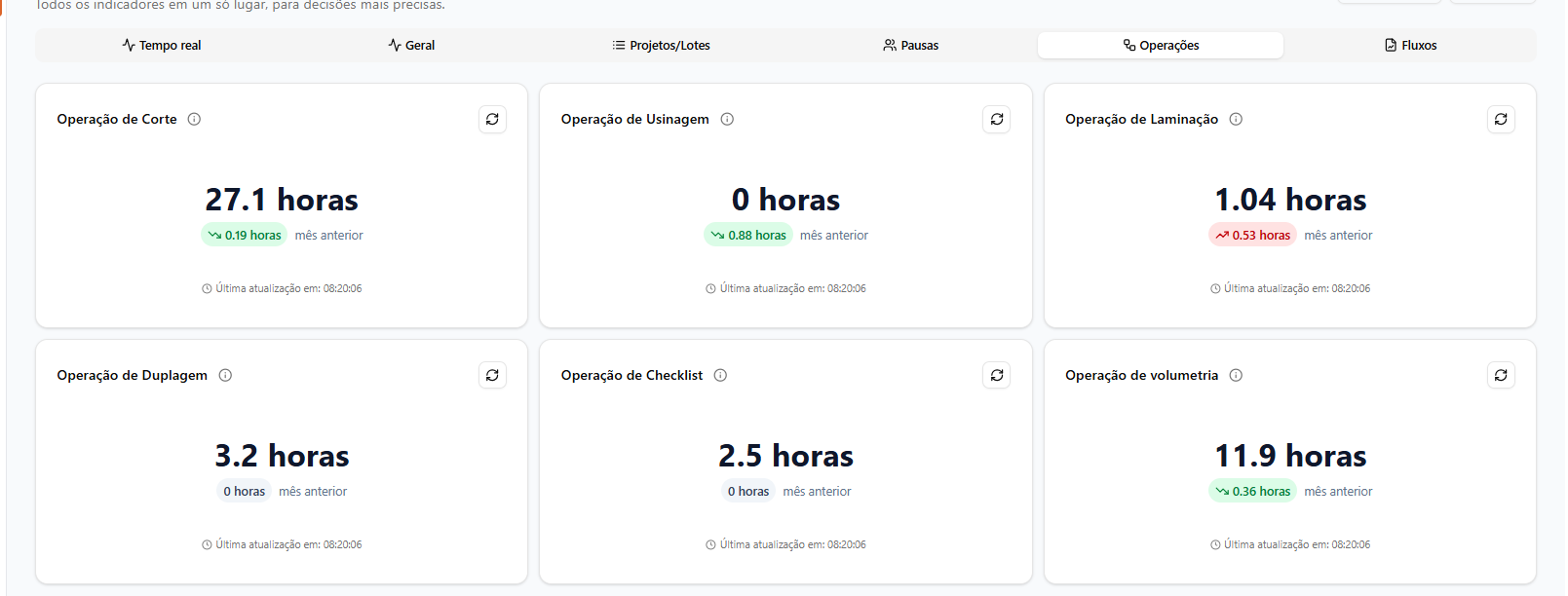Refresh the Operação de Laminação card
This screenshot has width=1568, height=596.
[x=1501, y=119]
